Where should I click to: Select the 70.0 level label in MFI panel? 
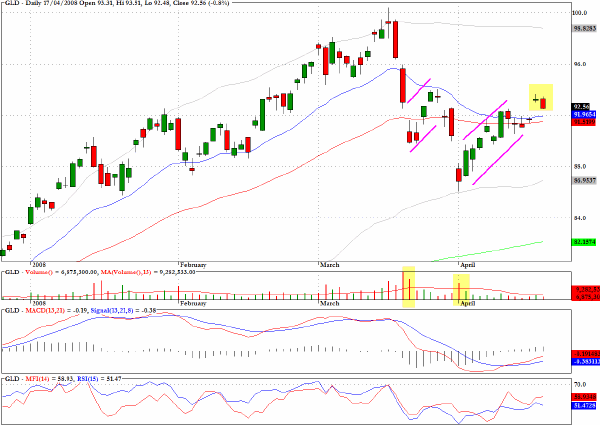coord(580,384)
